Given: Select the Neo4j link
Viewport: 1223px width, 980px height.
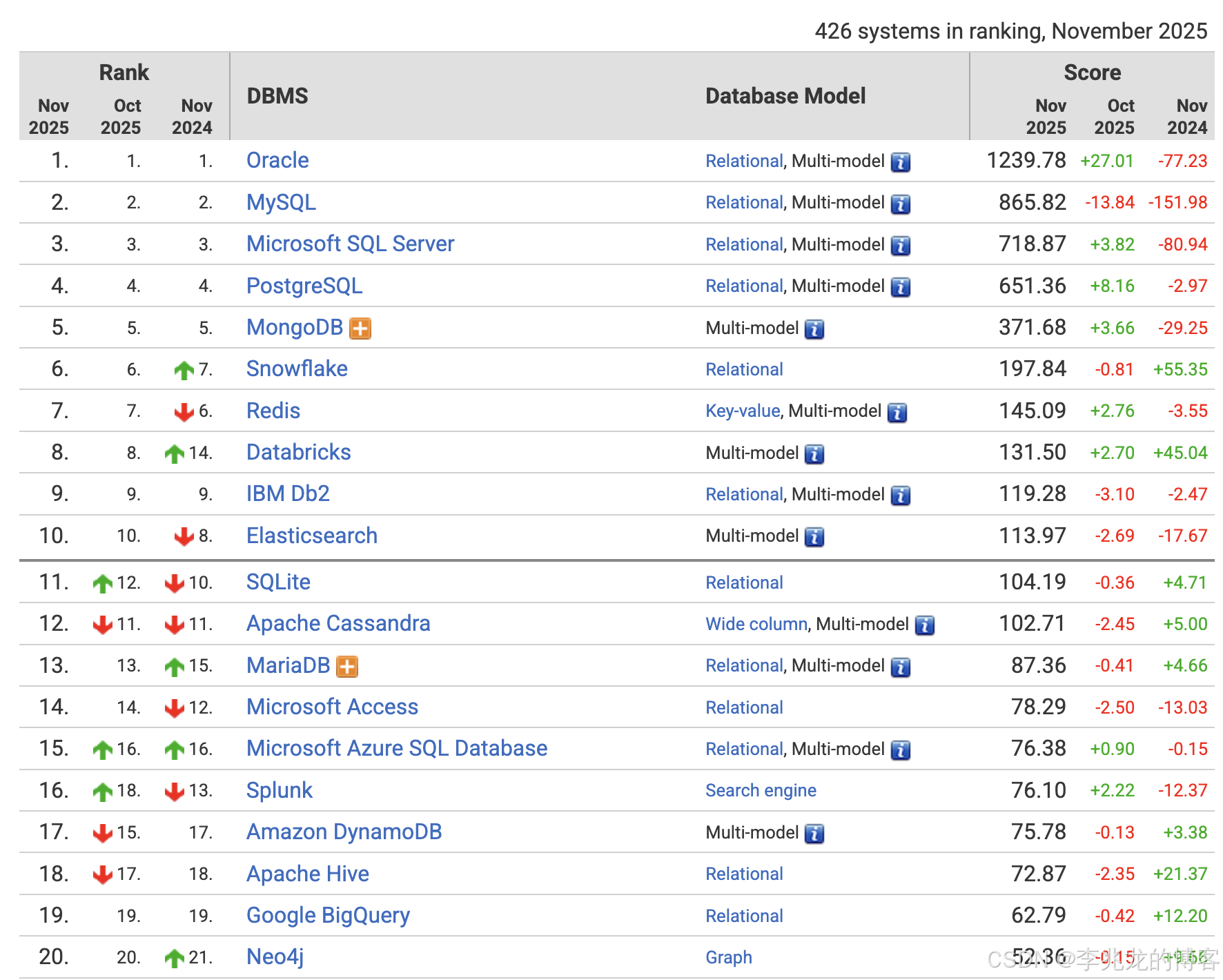Looking at the screenshot, I should pyautogui.click(x=275, y=957).
